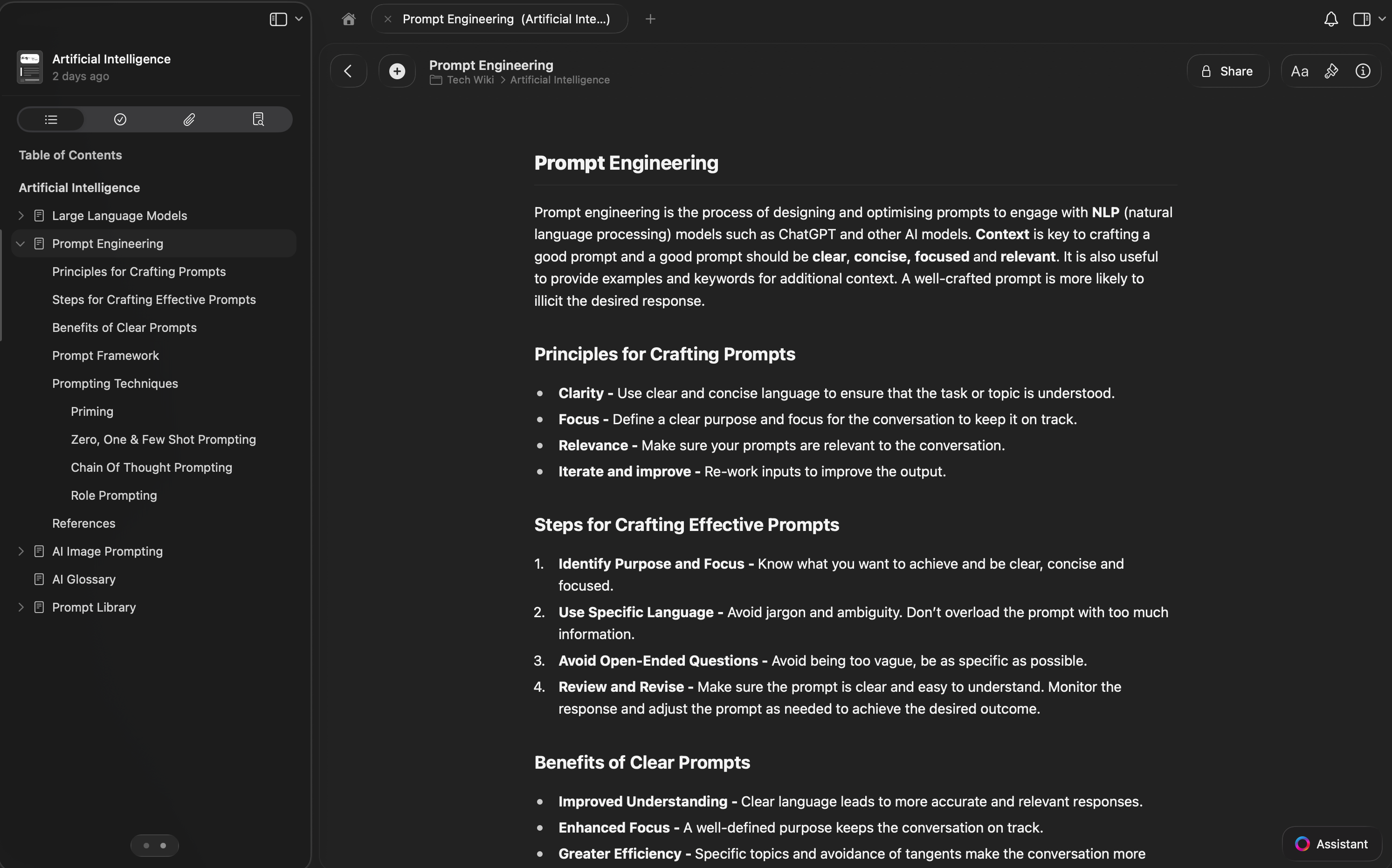Switch to the table of contents list view
The width and height of the screenshot is (1392, 868).
pos(51,119)
